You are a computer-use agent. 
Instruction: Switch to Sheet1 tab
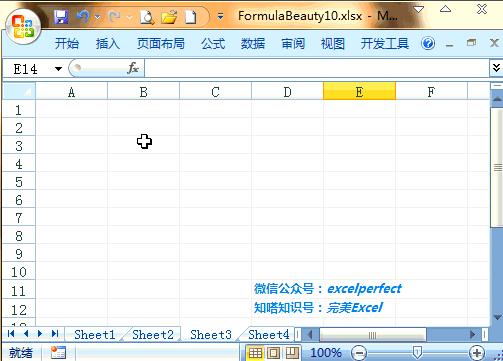coord(95,334)
